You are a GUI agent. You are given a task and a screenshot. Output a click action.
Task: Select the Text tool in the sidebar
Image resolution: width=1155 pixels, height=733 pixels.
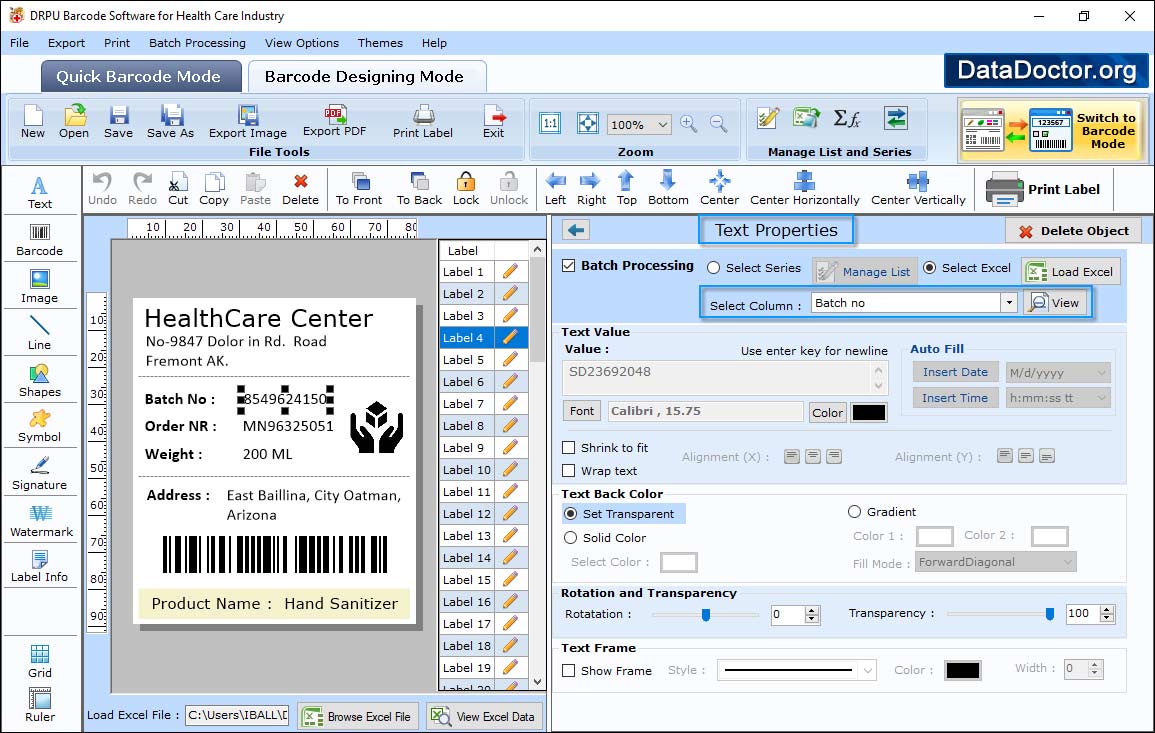point(40,192)
